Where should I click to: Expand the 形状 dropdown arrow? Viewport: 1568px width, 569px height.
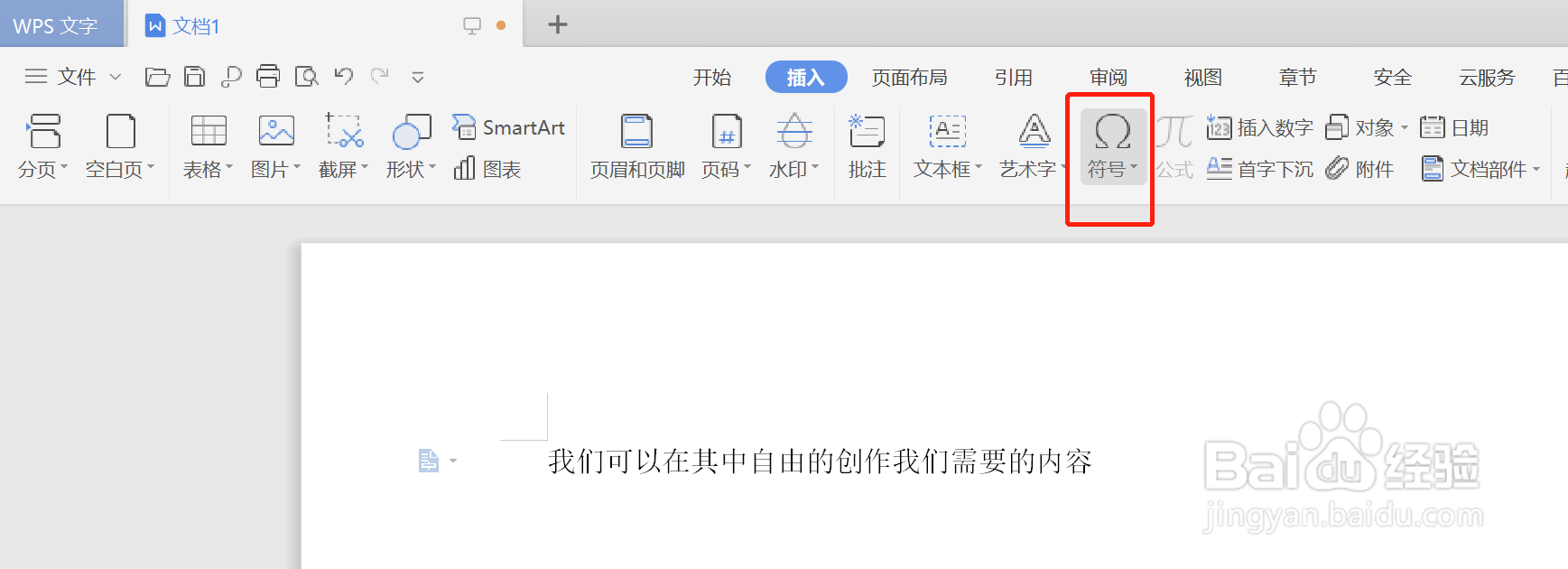tap(432, 167)
